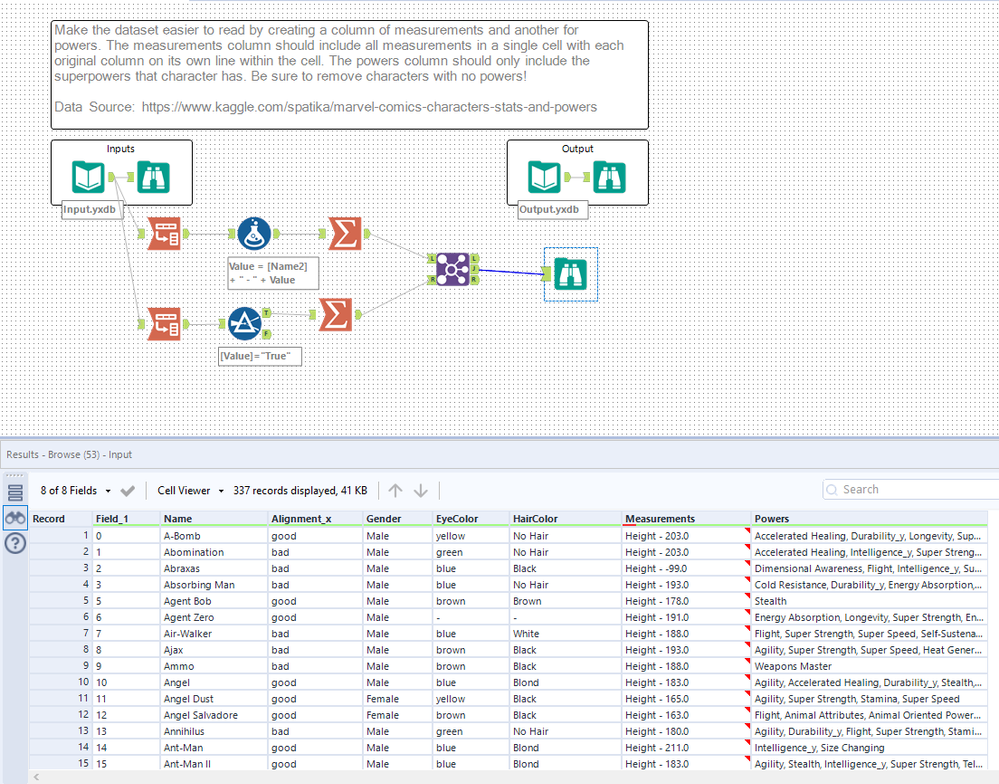Viewport: 999px width, 784px height.
Task: Click the Join tool J output anchor
Action: 475,269
